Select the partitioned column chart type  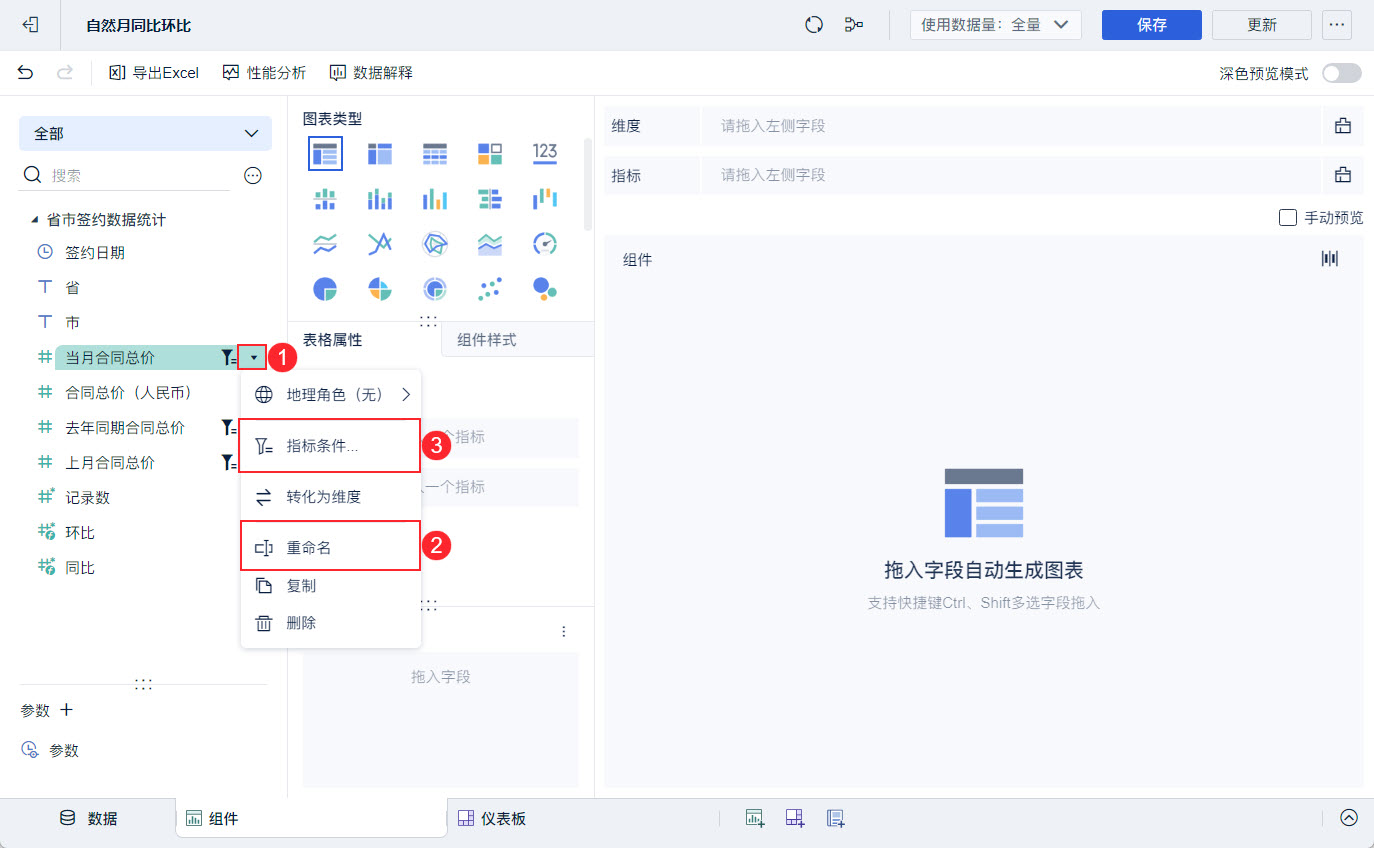325,199
